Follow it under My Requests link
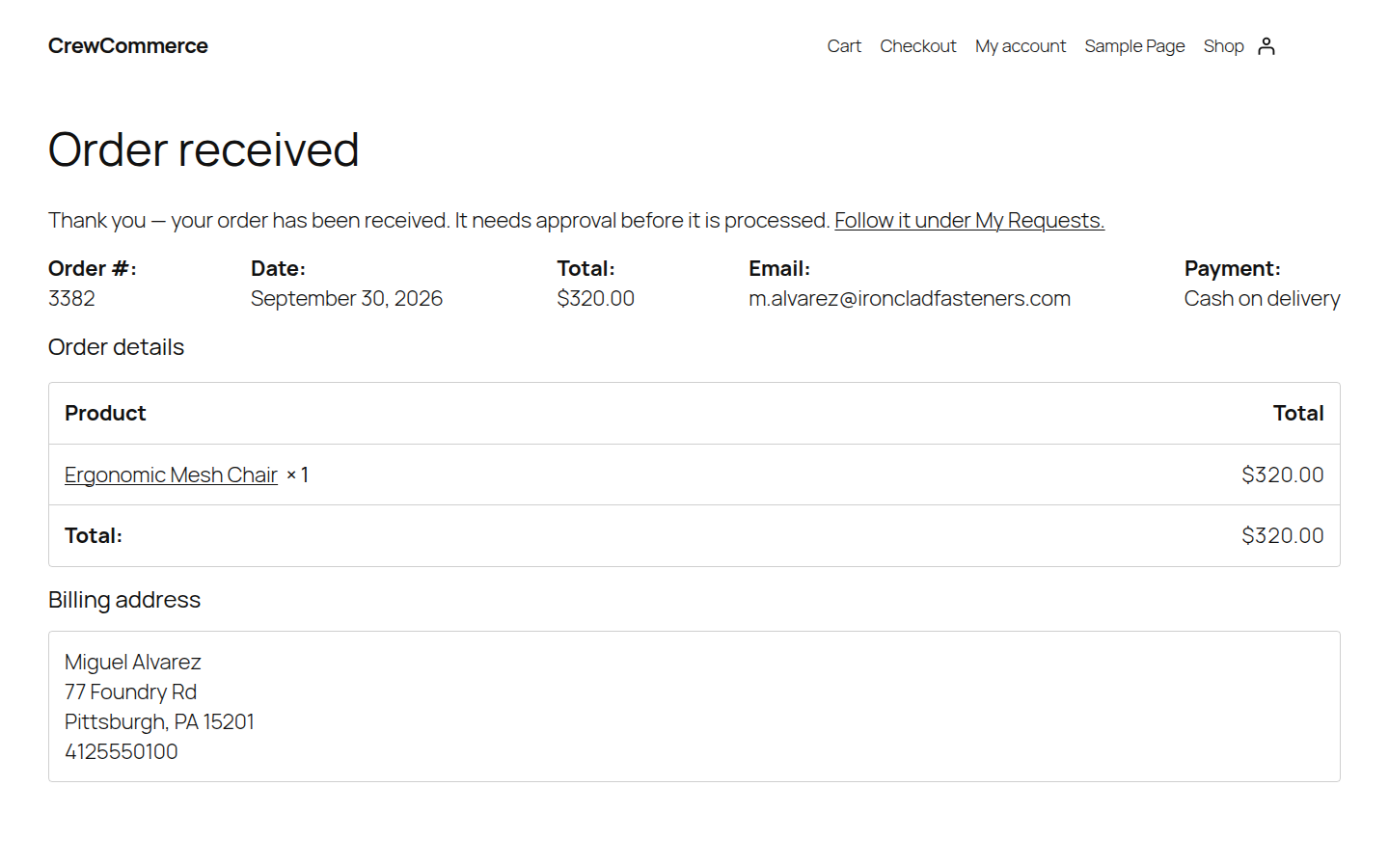 coord(969,221)
